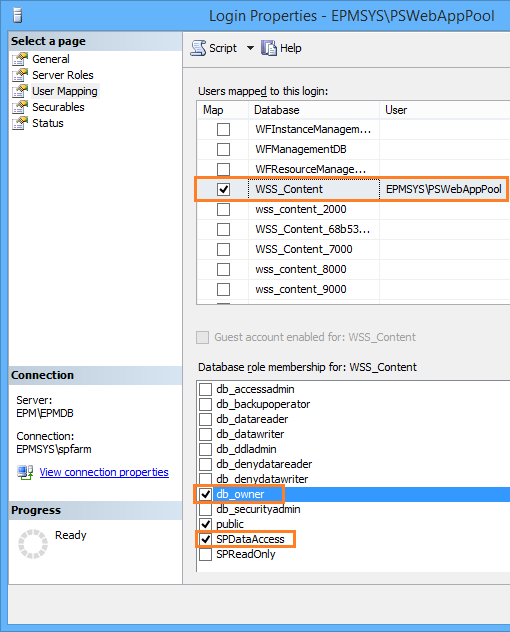Open the Script dropdown arrow
The height and width of the screenshot is (632, 510).
(250, 48)
